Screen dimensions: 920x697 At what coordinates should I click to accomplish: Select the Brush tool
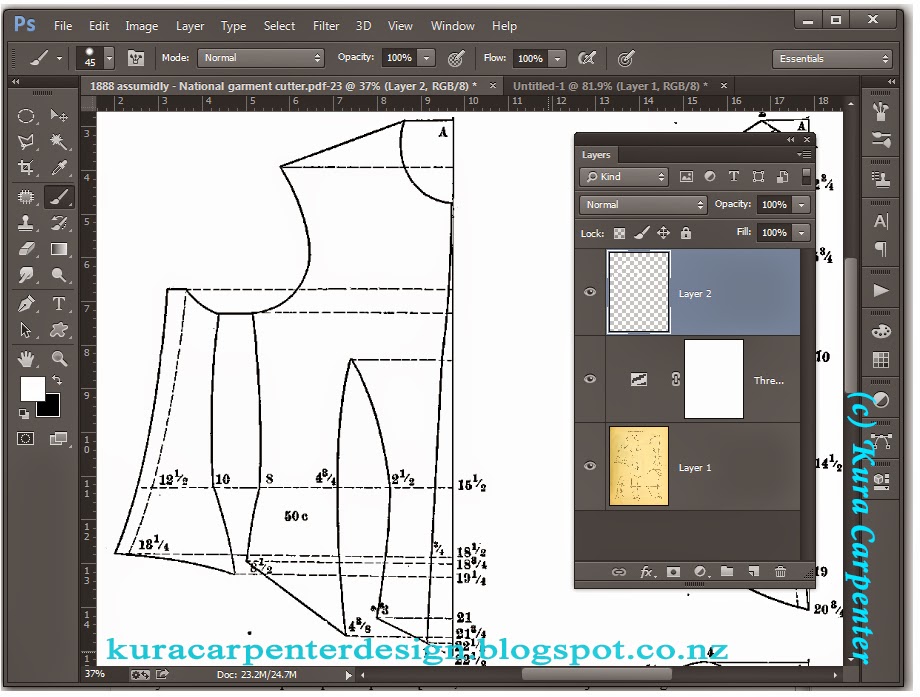59,197
